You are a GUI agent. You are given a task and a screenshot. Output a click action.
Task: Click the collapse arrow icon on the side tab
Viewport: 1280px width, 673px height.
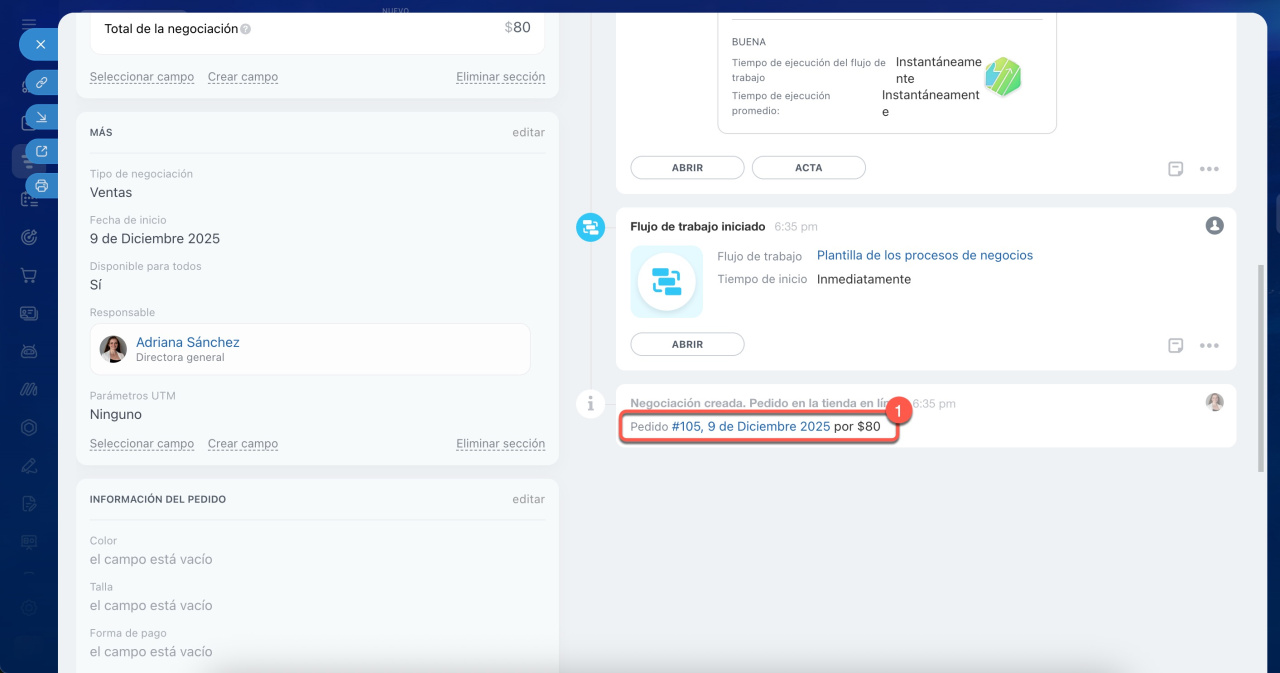pyautogui.click(x=42, y=117)
